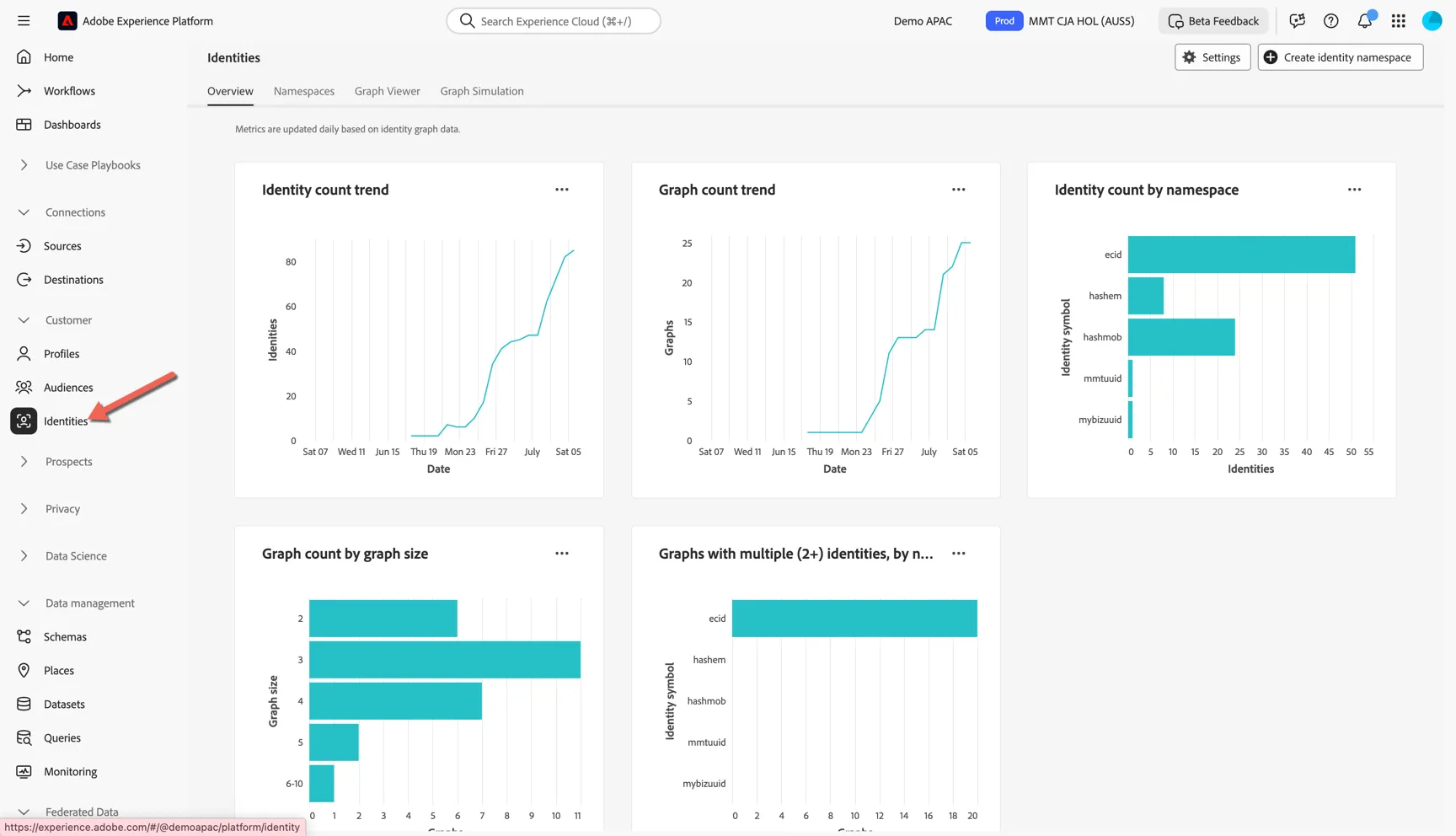Select the Overview tab
This screenshot has width=1456, height=836.
pyautogui.click(x=230, y=91)
